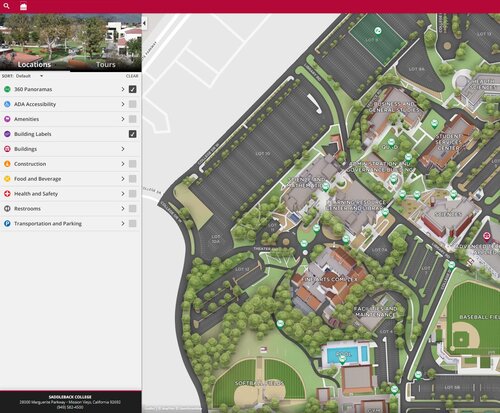This screenshot has height=413, width=500.
Task: Expand the Health and Safety chevron
Action: click(123, 194)
